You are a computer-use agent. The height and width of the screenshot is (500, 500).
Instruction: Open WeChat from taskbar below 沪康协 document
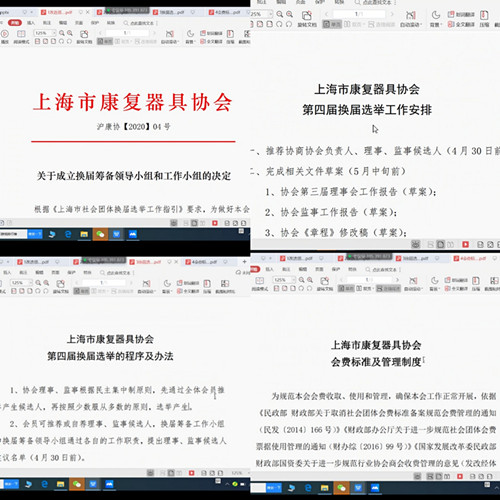point(100,234)
